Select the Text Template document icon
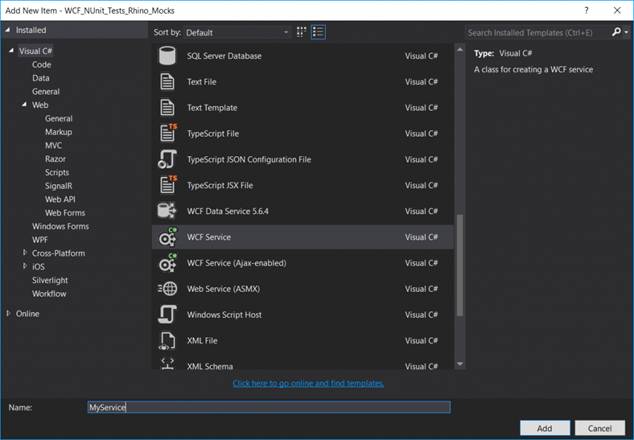 tap(167, 108)
